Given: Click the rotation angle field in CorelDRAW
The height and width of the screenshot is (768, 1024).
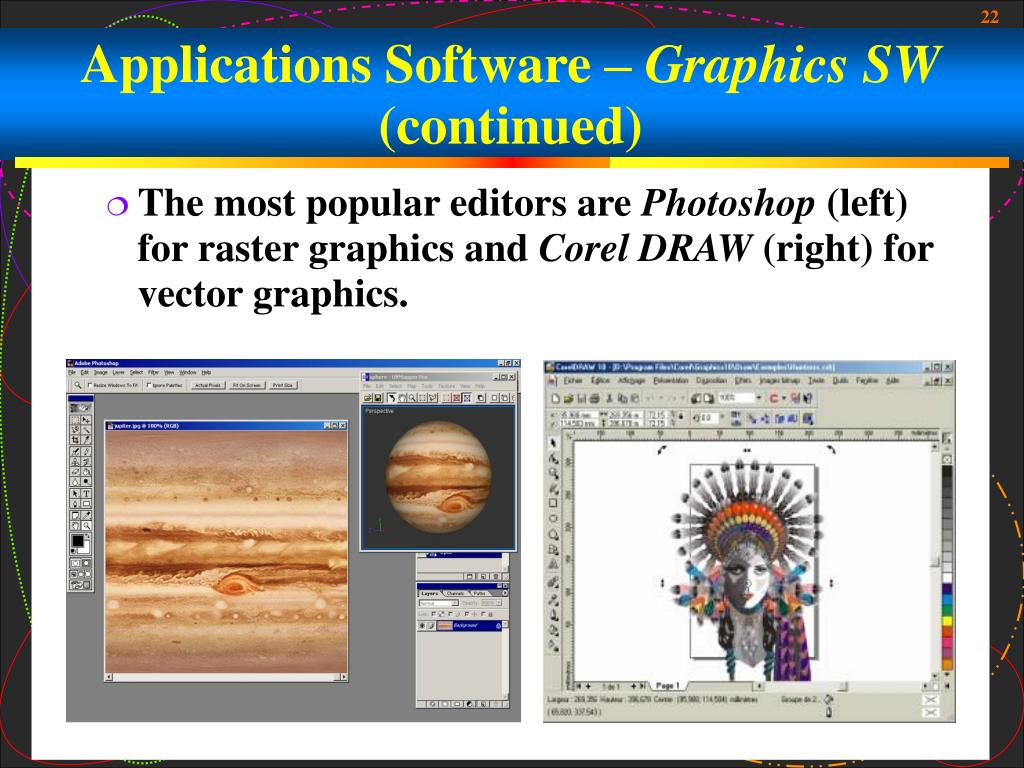Looking at the screenshot, I should click(x=707, y=418).
